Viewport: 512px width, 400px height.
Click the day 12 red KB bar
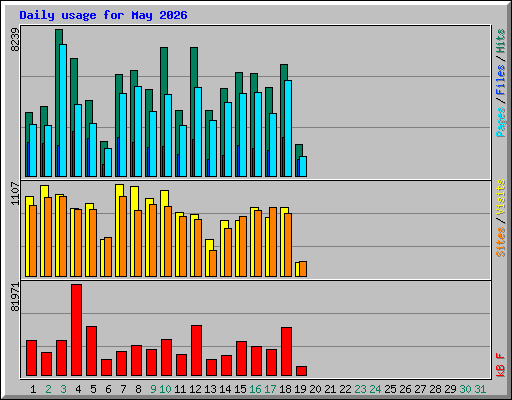click(196, 351)
